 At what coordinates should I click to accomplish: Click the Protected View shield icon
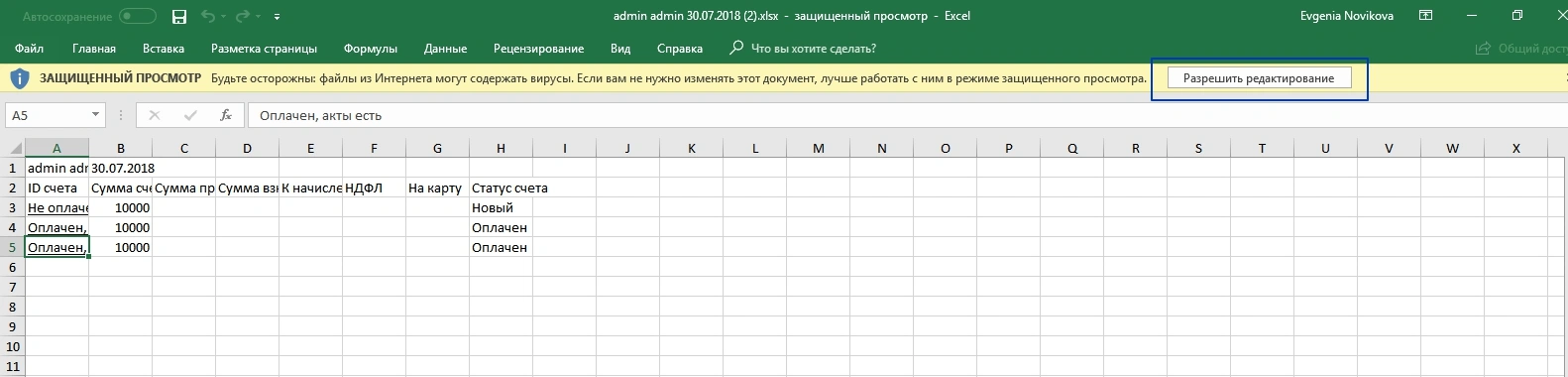21,77
